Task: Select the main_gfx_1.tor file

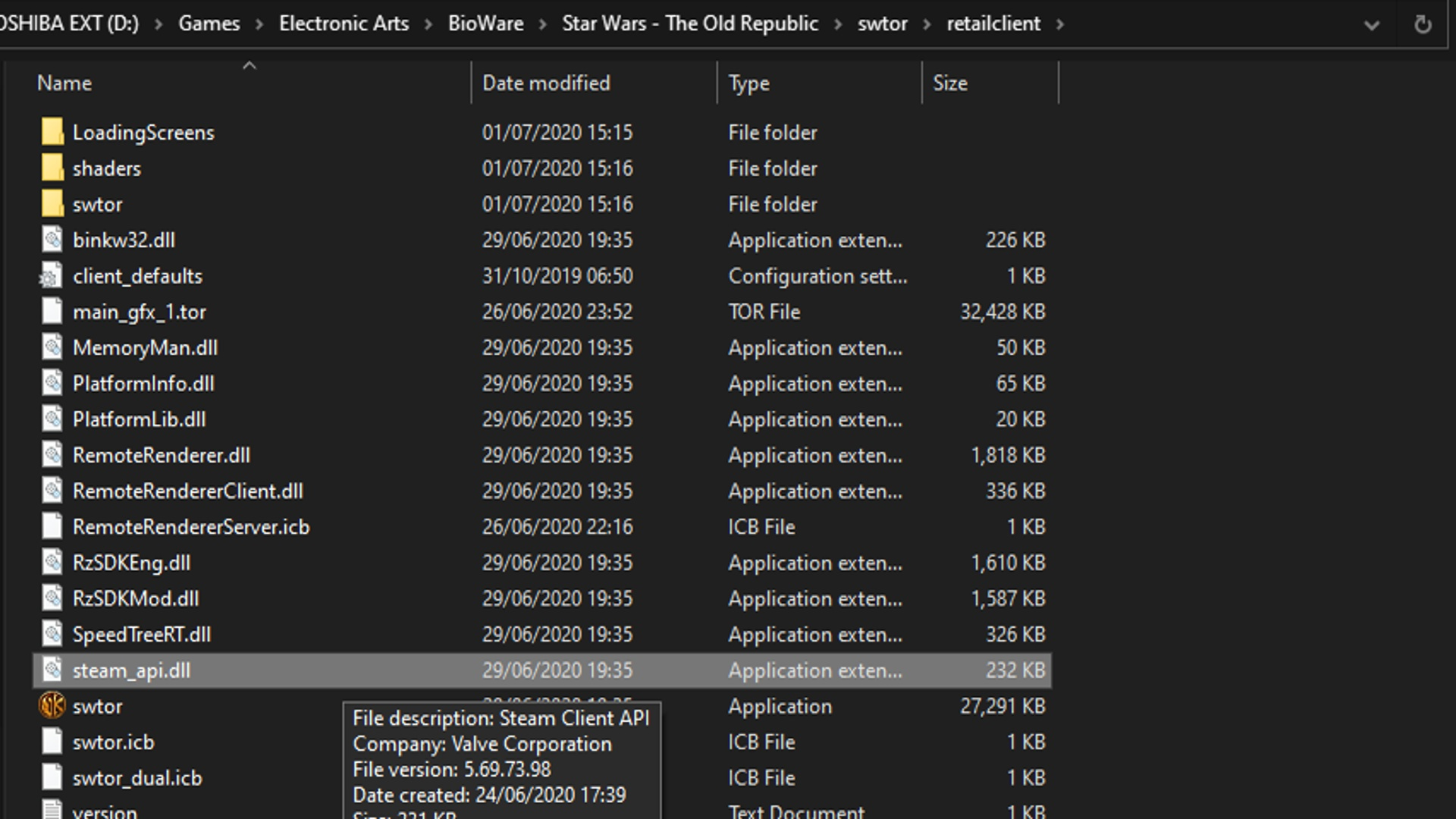Action: [140, 311]
